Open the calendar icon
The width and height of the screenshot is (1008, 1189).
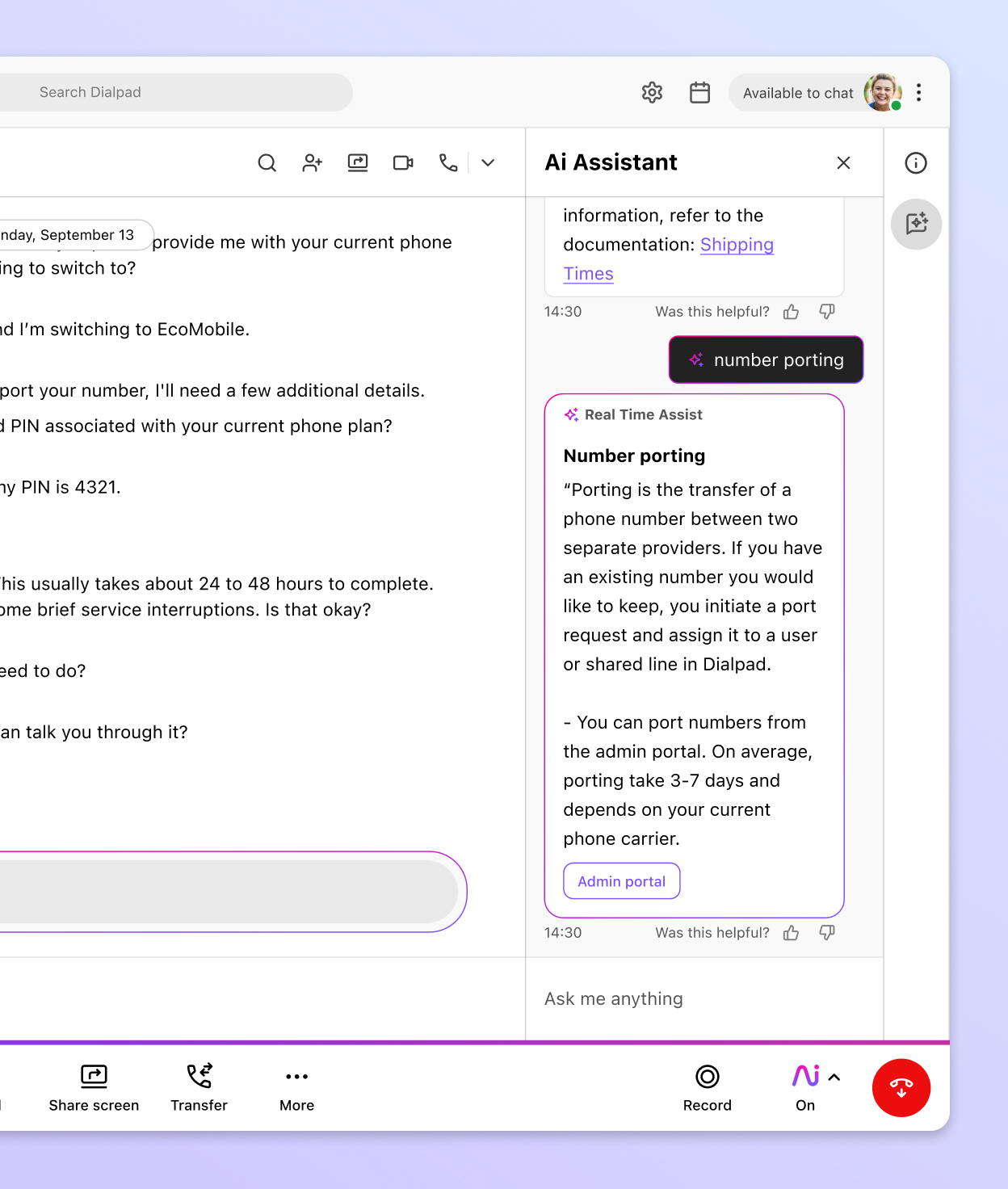point(699,92)
